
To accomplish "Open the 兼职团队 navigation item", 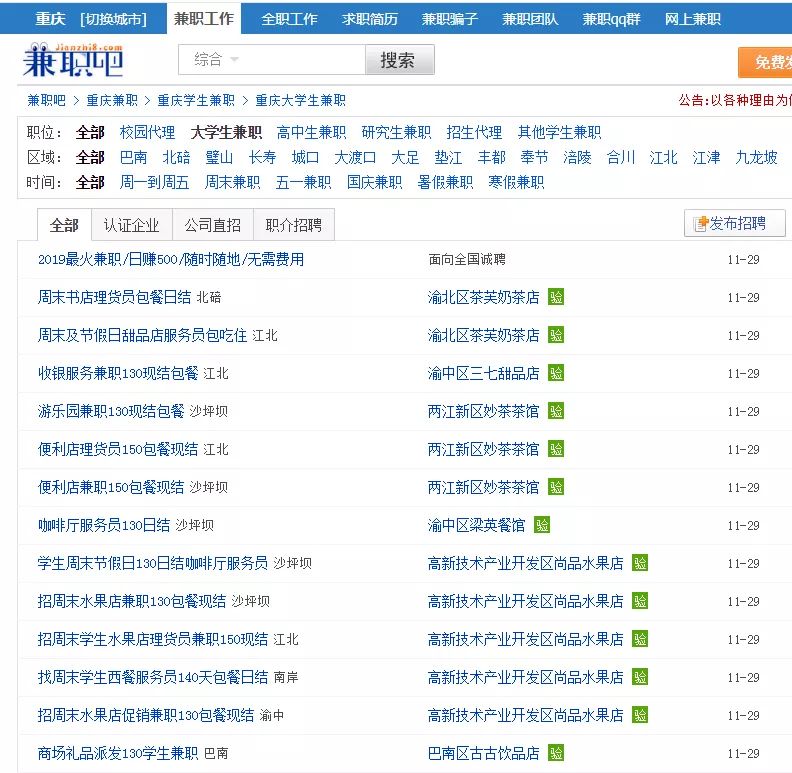I will coord(530,19).
